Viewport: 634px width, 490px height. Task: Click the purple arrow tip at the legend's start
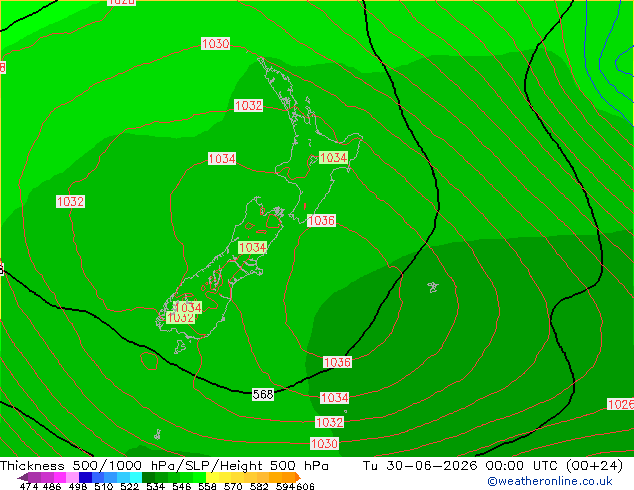tap(23, 477)
